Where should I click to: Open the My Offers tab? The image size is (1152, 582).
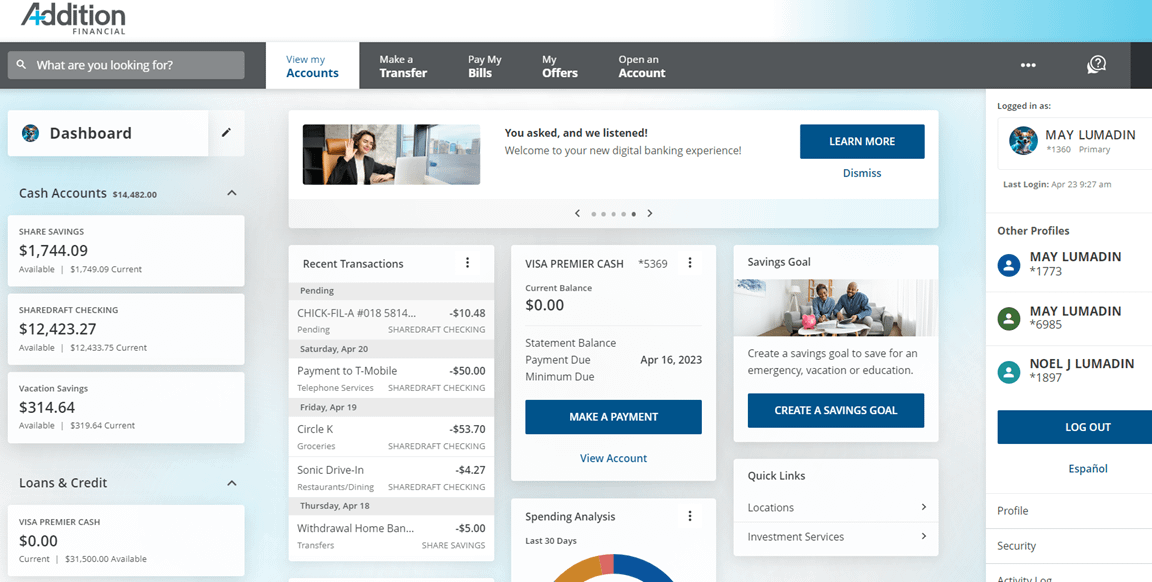pyautogui.click(x=560, y=65)
